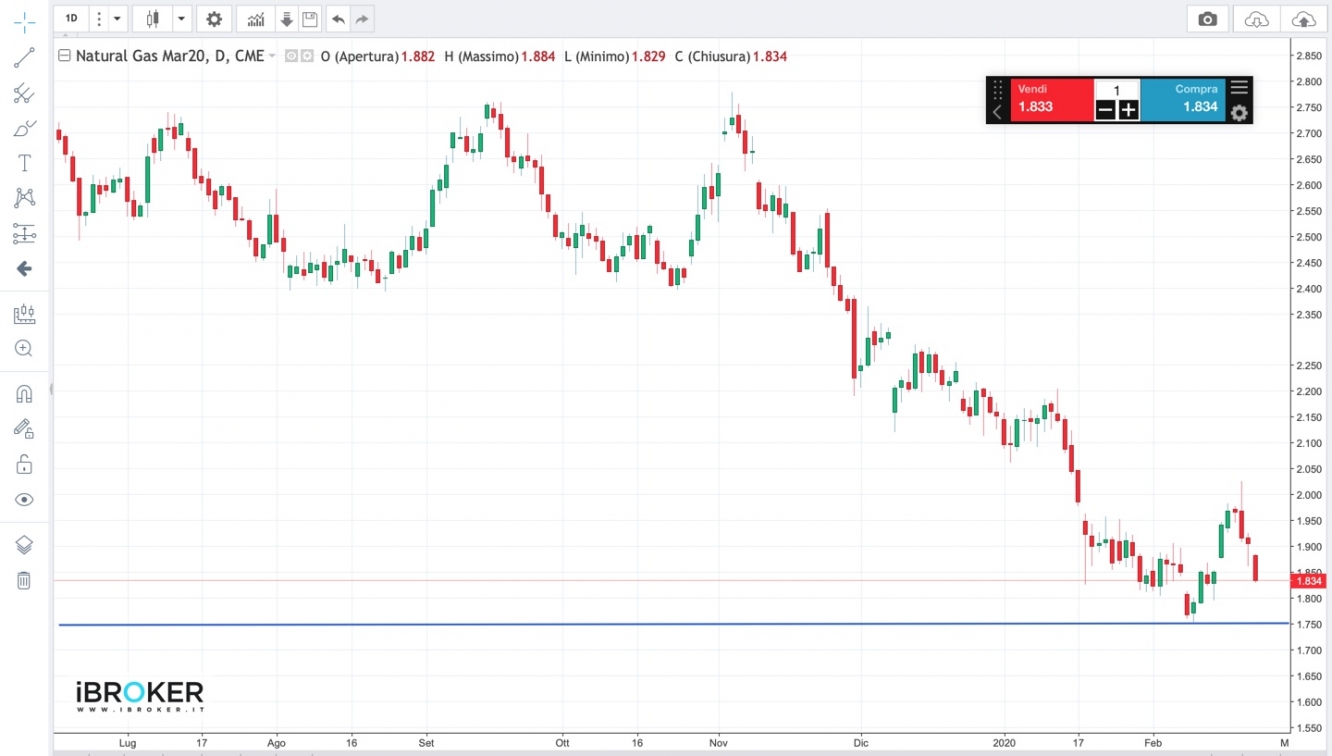1332x756 pixels.
Task: Click the candlestick chart style icon
Action: 153,18
